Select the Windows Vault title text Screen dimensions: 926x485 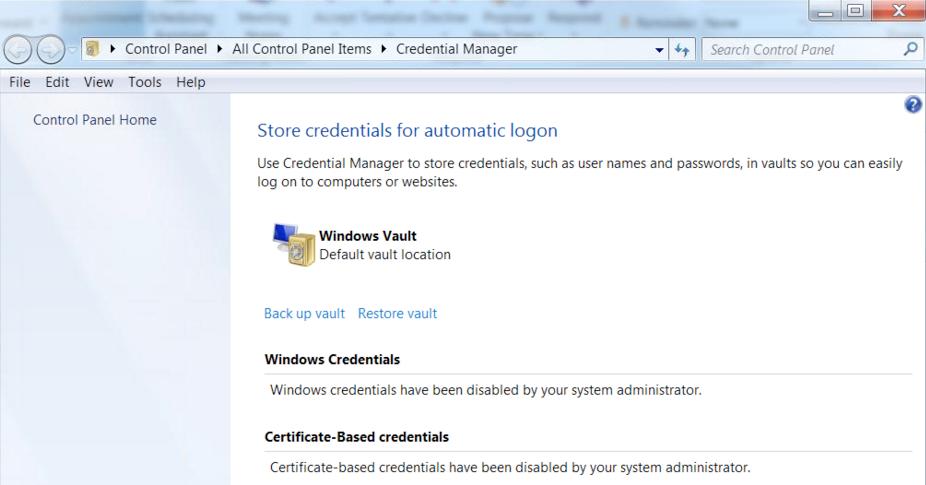coord(368,236)
